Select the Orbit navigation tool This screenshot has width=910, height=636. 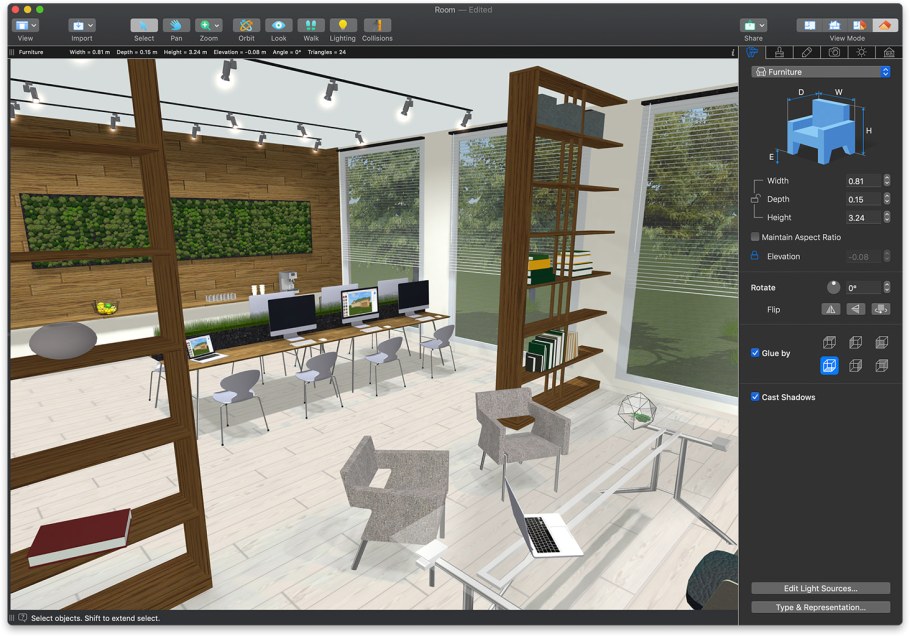pyautogui.click(x=246, y=27)
